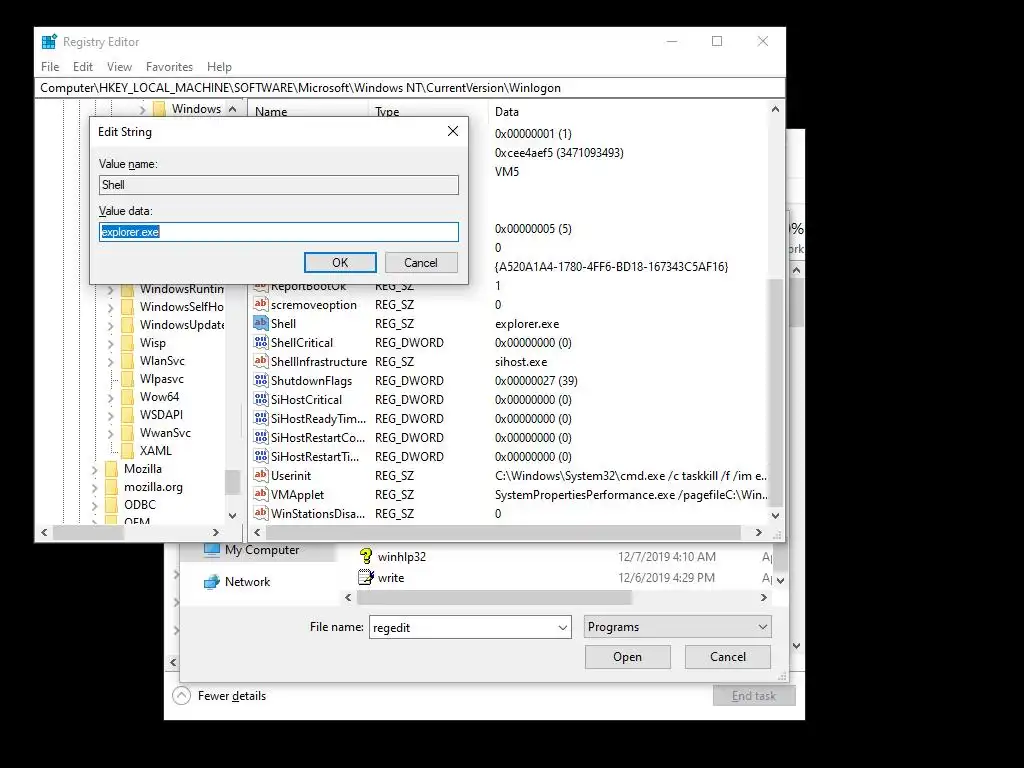This screenshot has width=1024, height=768.
Task: Click the ShellInfrastructure string icon
Action: [261, 361]
